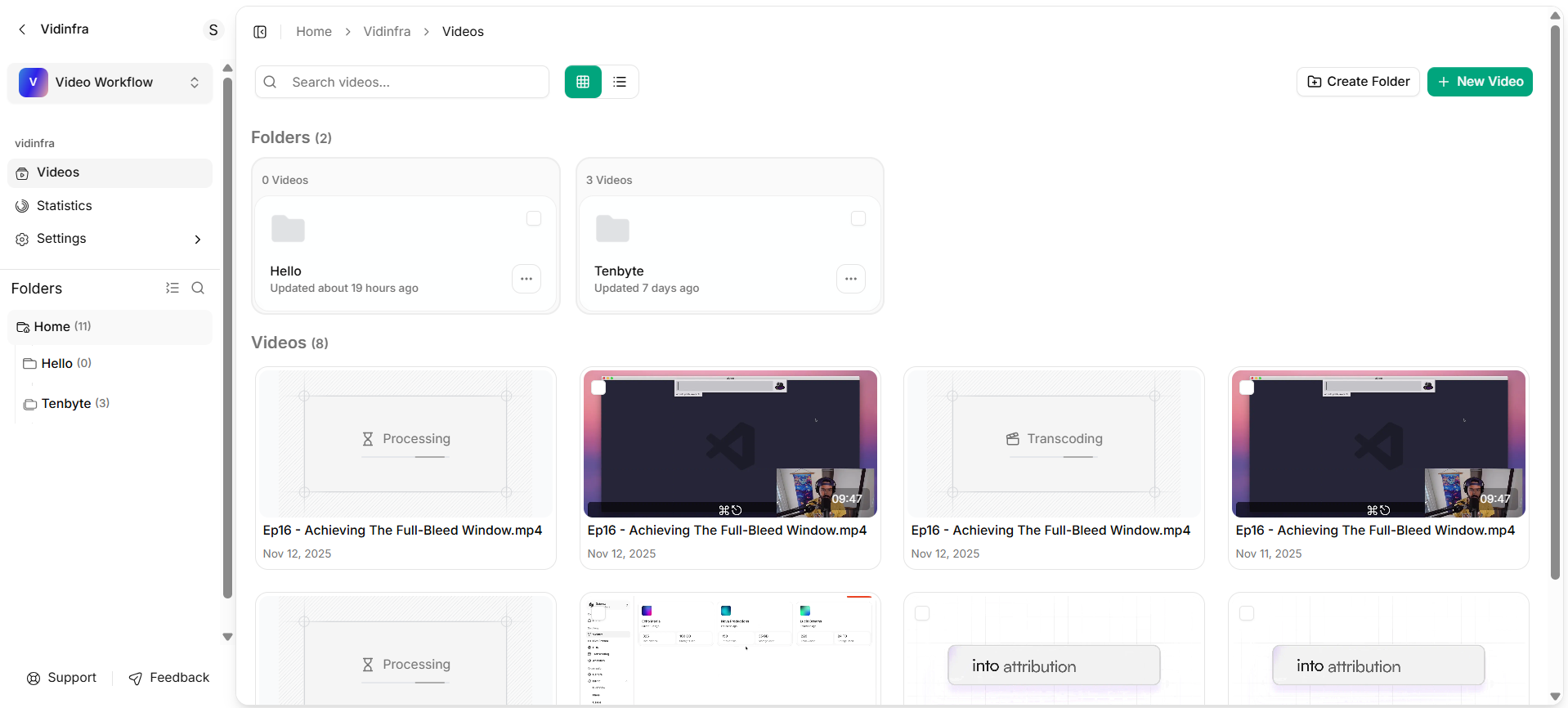Click the Hello folder icon in tree
This screenshot has height=708, width=1568.
coord(30,364)
